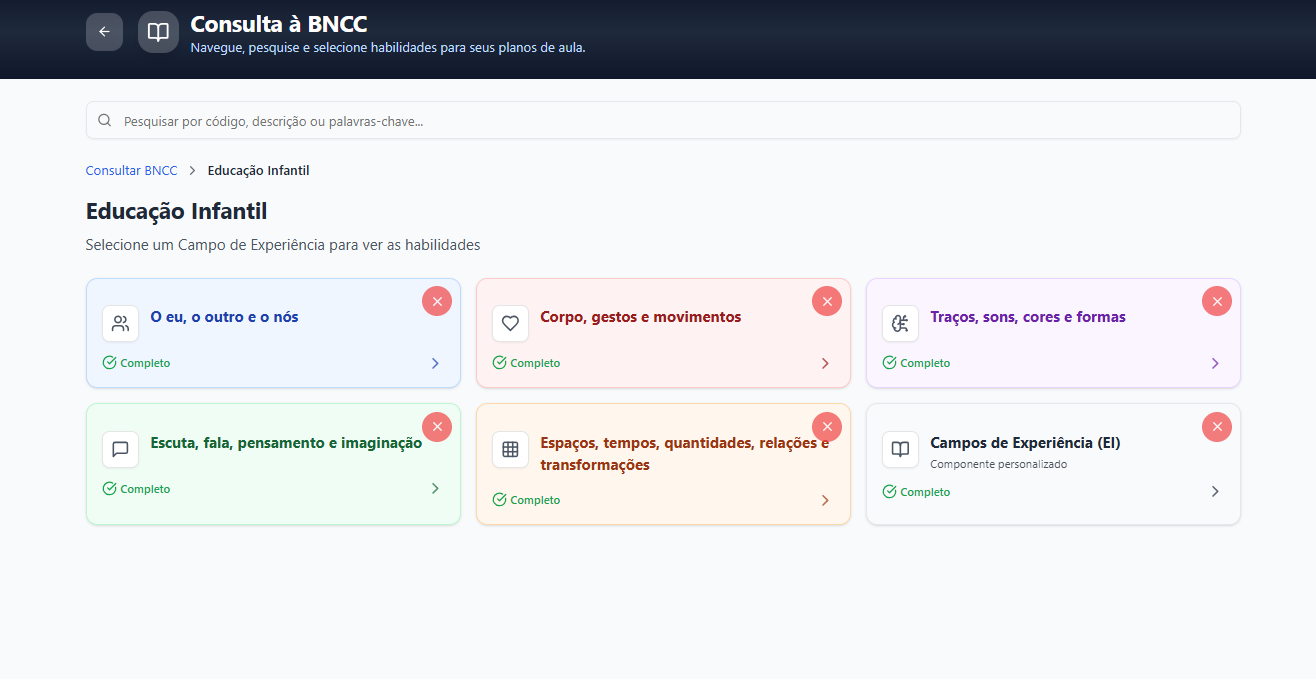Remove the Traços, sons, cores e formas card
The image size is (1316, 679).
(x=1217, y=301)
